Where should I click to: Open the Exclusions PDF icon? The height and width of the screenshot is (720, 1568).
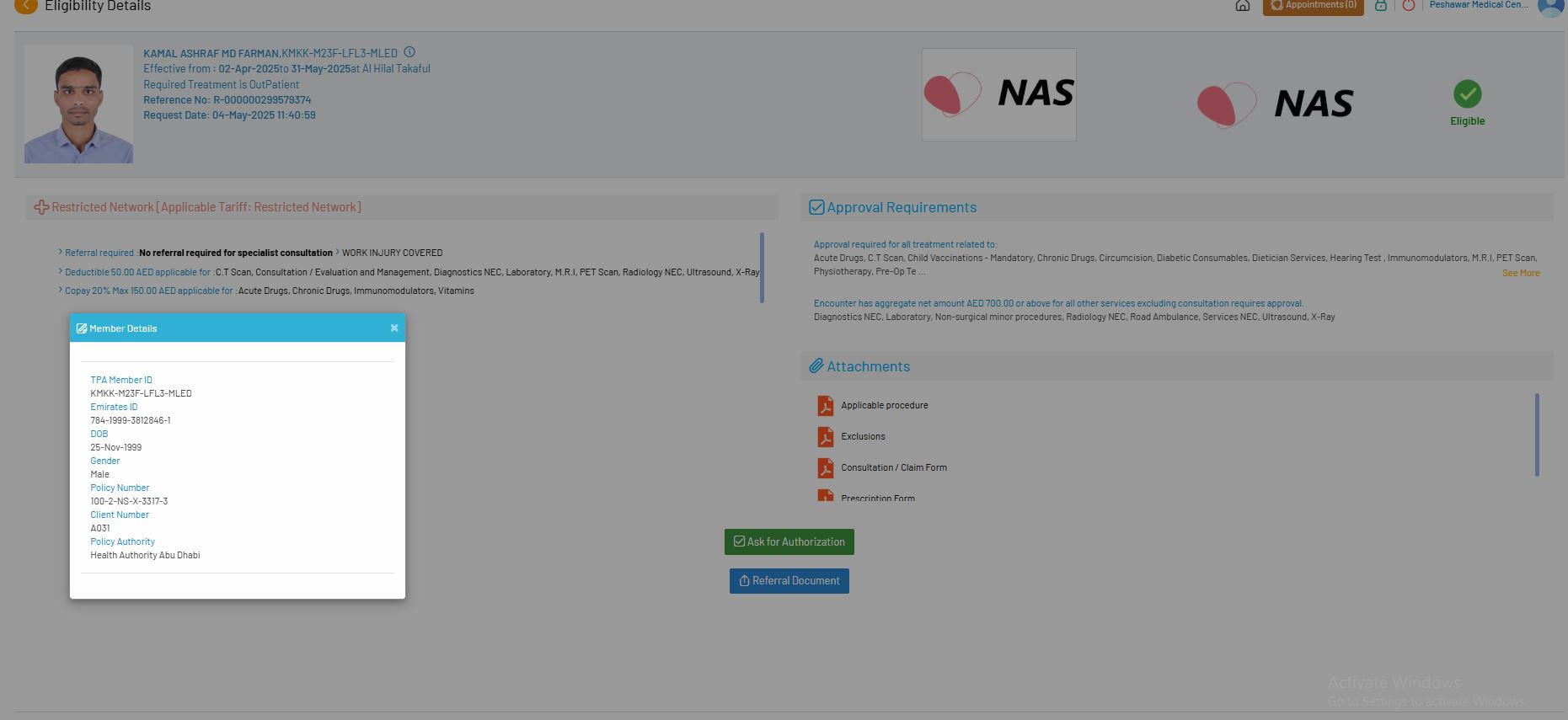pos(826,437)
